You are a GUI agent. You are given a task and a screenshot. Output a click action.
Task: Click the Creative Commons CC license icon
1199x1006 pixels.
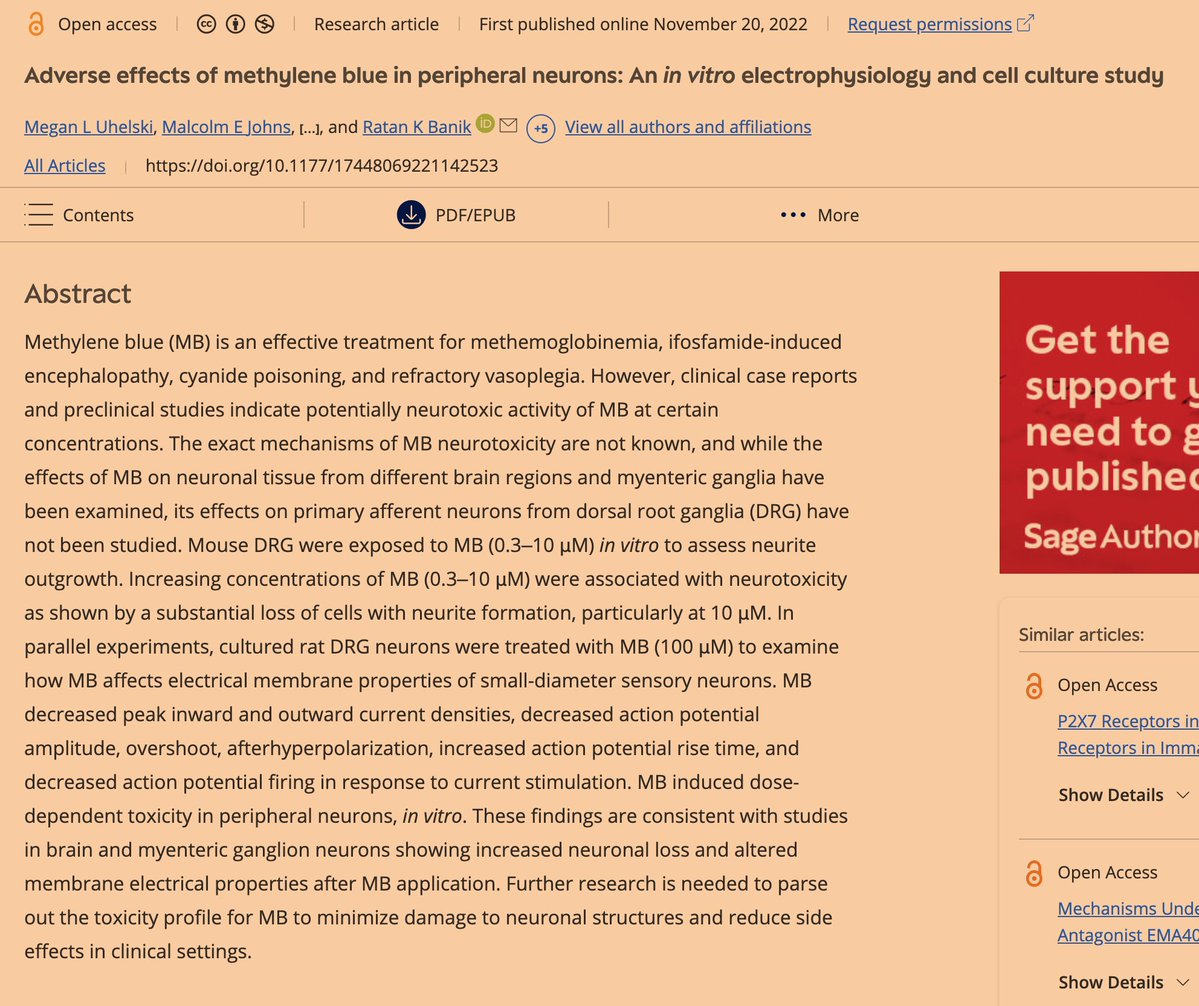pos(207,24)
